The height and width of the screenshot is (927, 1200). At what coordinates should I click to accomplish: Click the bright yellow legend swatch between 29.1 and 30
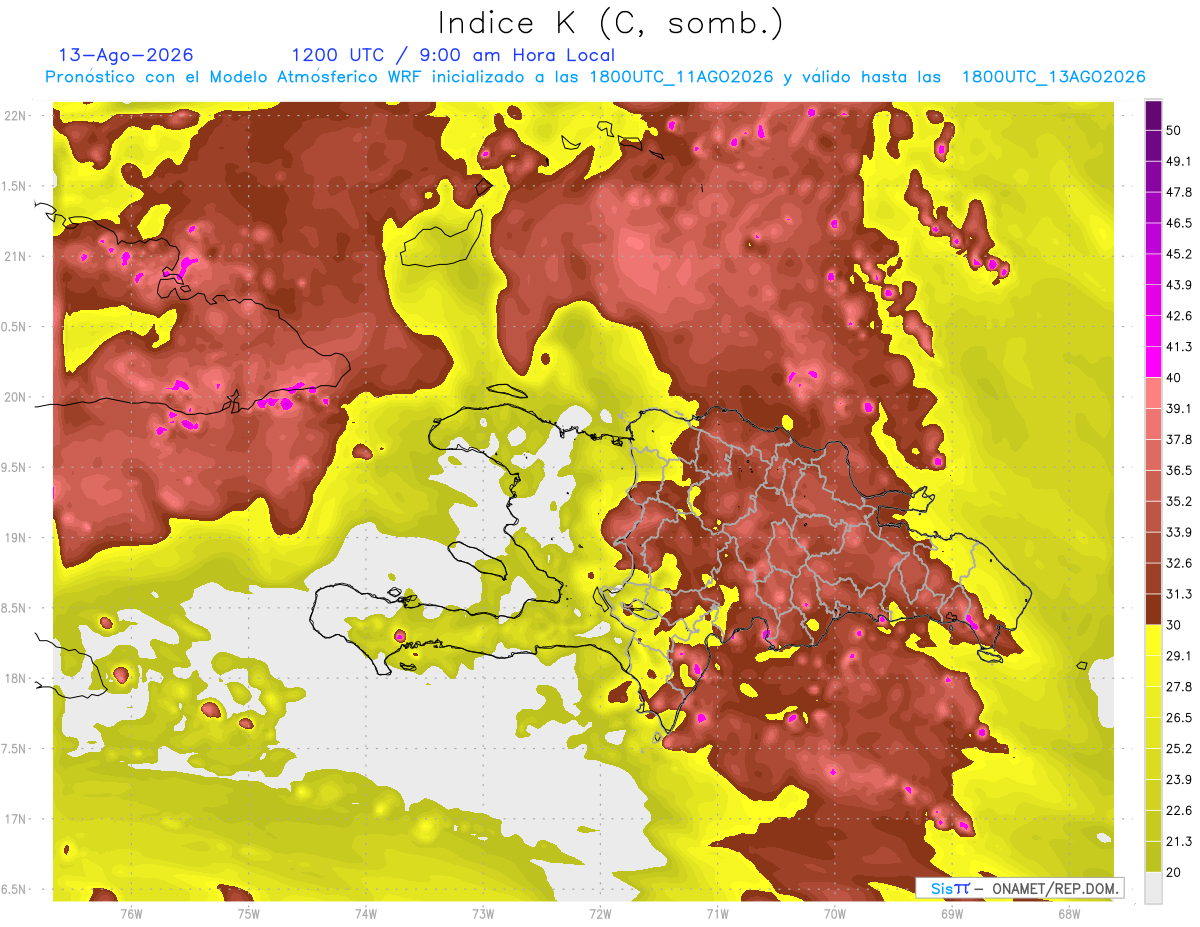coord(1153,640)
